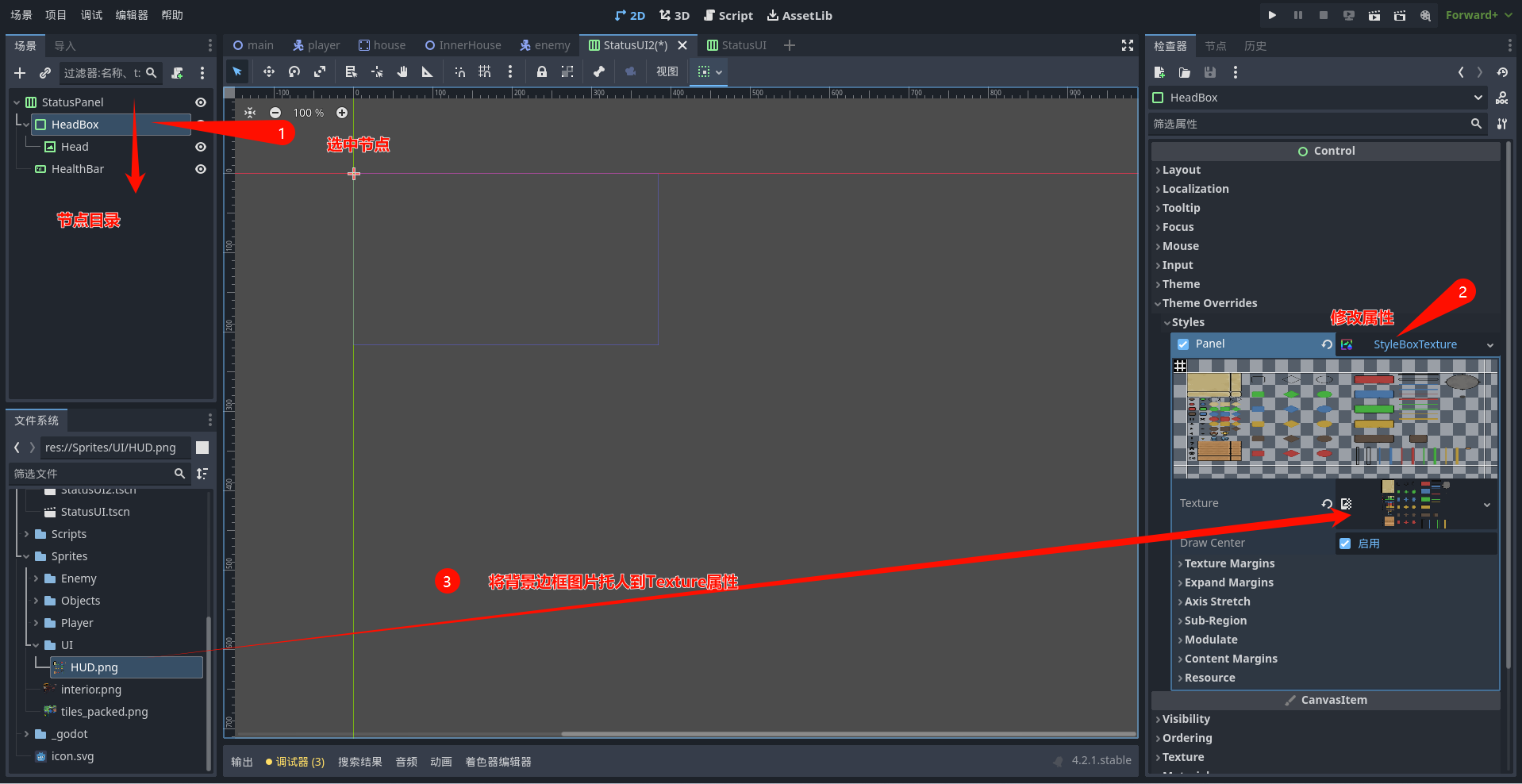This screenshot has height=784, width=1522.
Task: Toggle visibility of StatusPanel node
Action: [x=201, y=102]
